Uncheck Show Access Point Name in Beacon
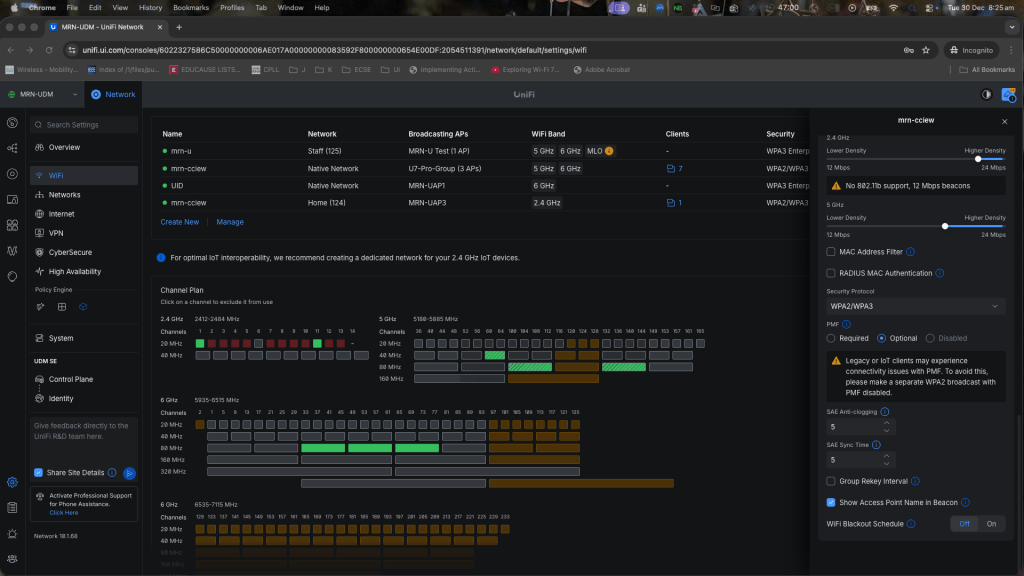Image resolution: width=1024 pixels, height=576 pixels. click(831, 502)
